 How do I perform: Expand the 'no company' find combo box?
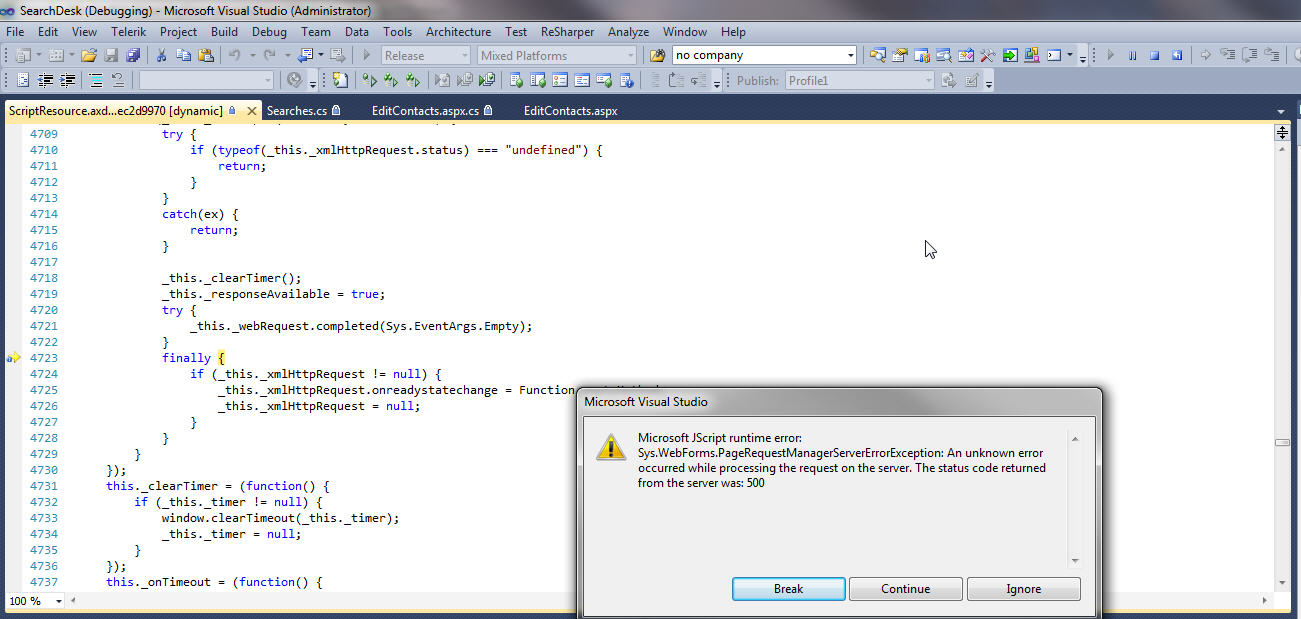click(x=851, y=56)
